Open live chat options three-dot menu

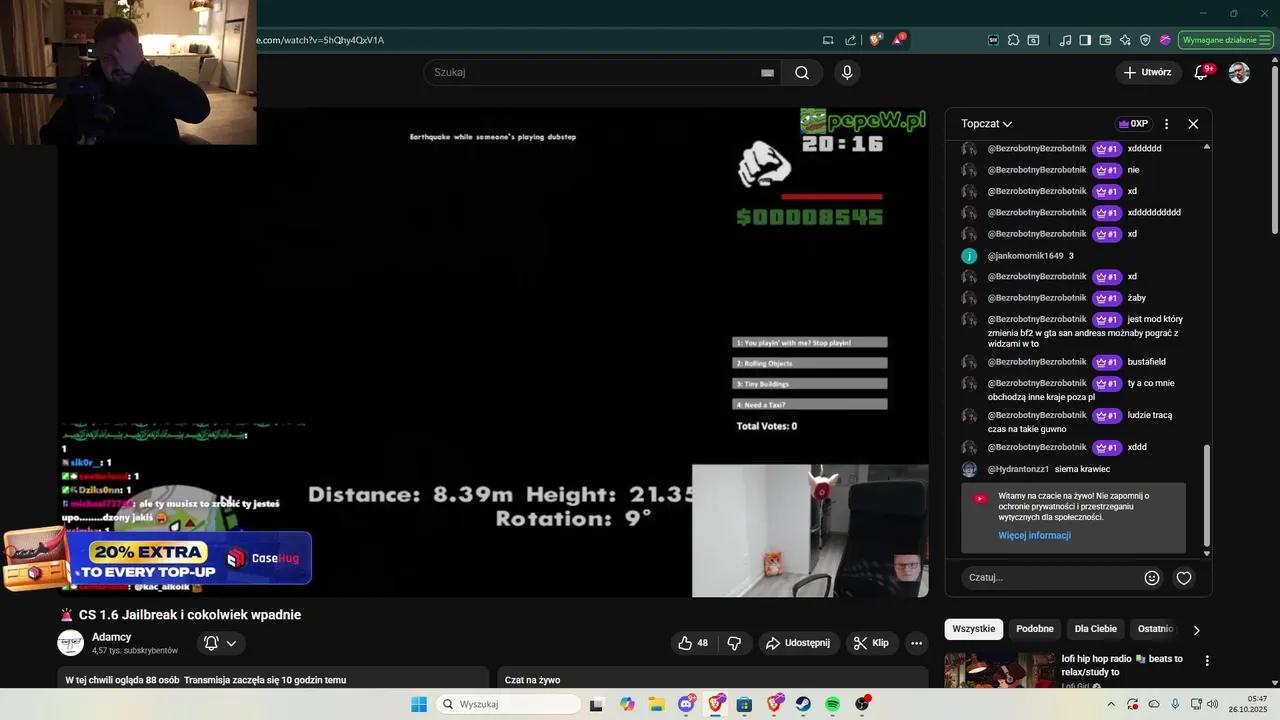point(1166,124)
